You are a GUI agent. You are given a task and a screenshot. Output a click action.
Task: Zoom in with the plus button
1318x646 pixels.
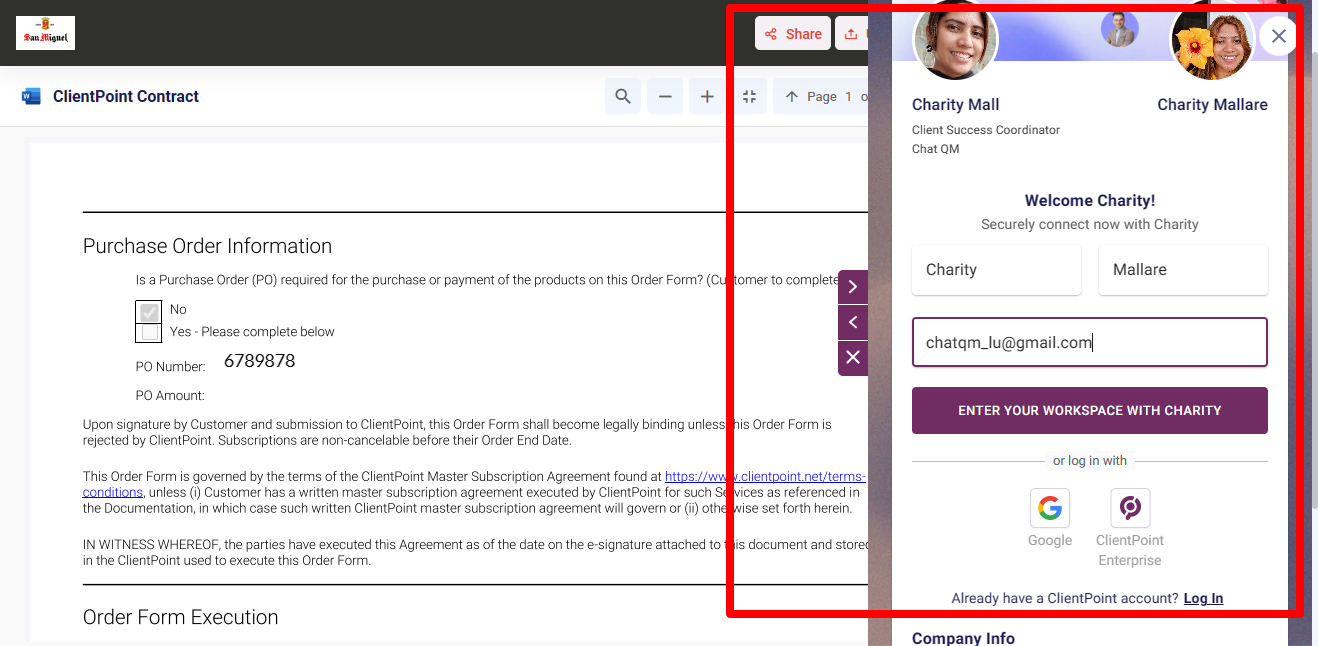707,97
